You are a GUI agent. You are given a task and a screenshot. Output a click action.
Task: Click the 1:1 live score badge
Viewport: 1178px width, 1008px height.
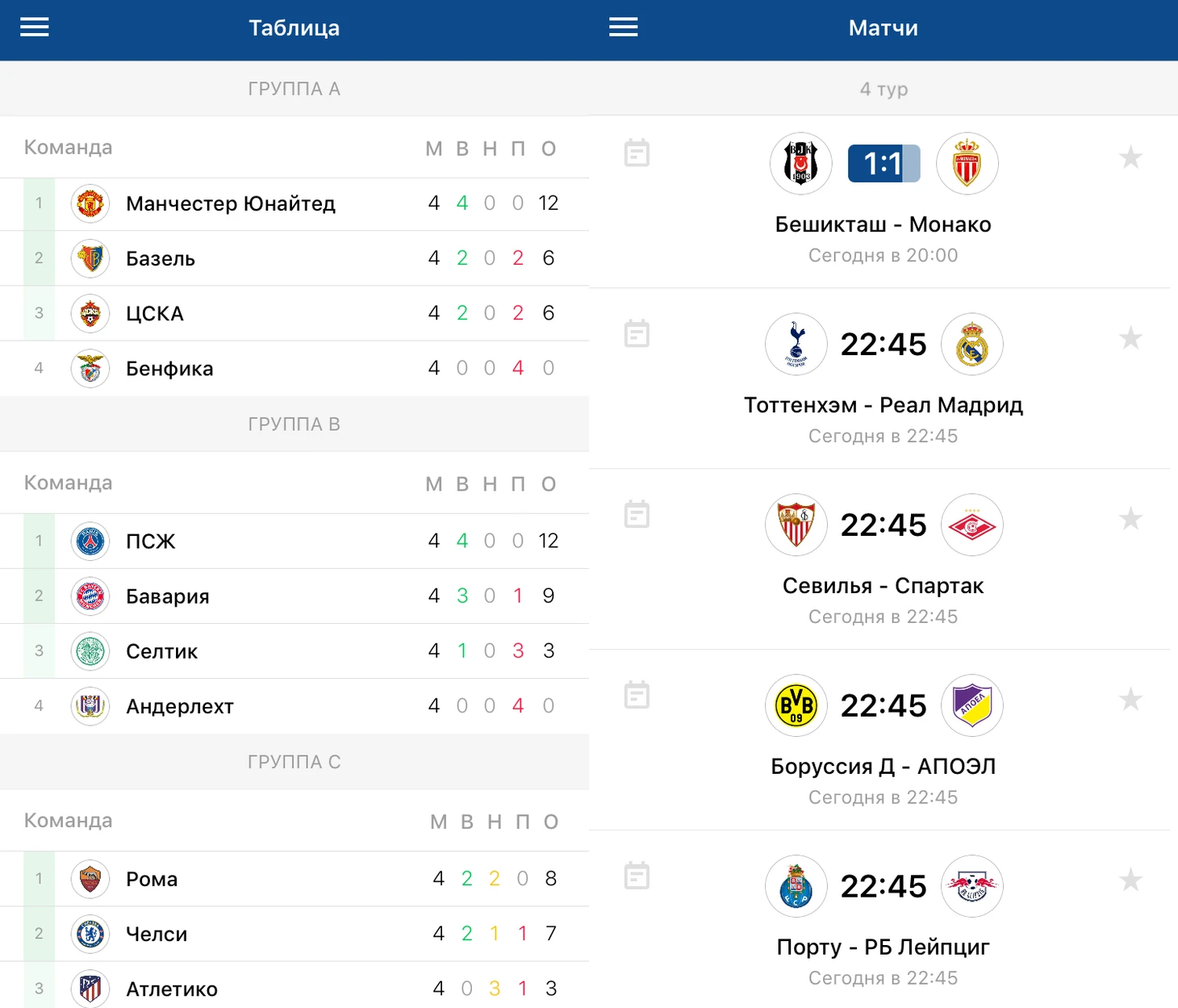tap(883, 164)
